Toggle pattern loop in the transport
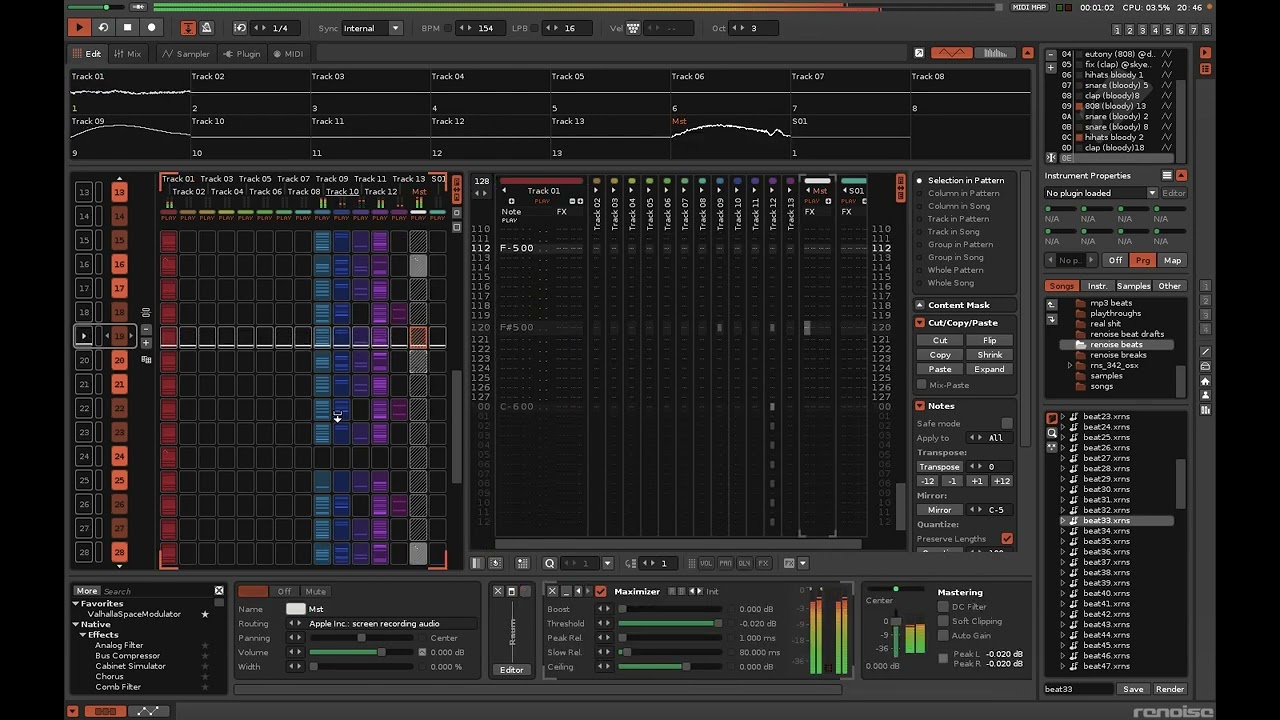The height and width of the screenshot is (720, 1280). (x=103, y=28)
